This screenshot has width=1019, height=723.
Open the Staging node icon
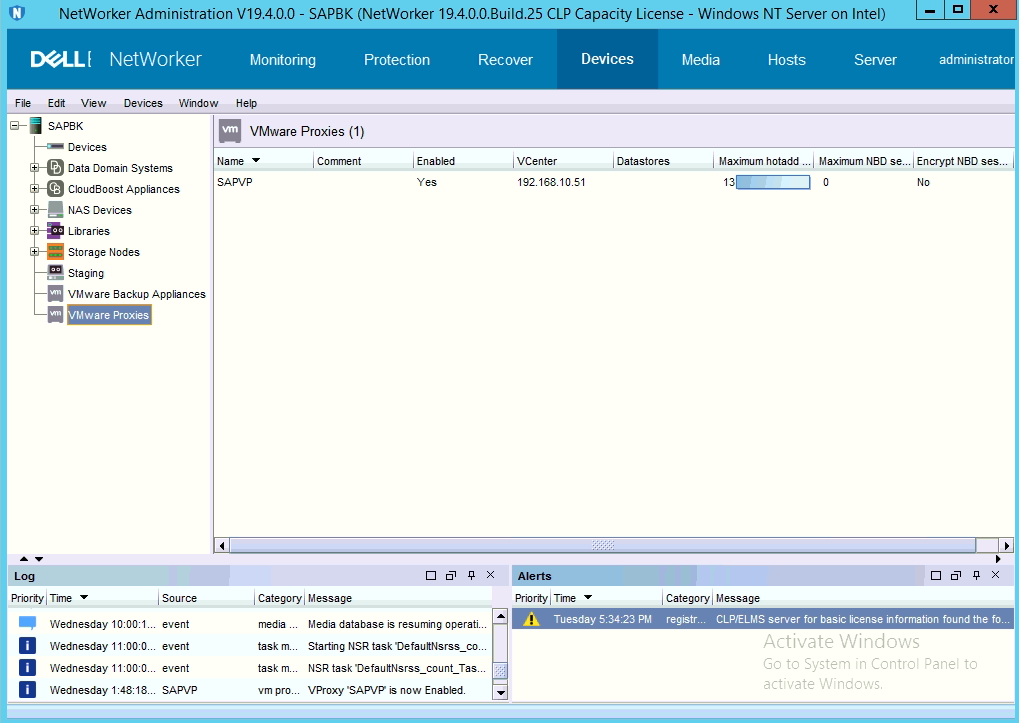click(56, 273)
